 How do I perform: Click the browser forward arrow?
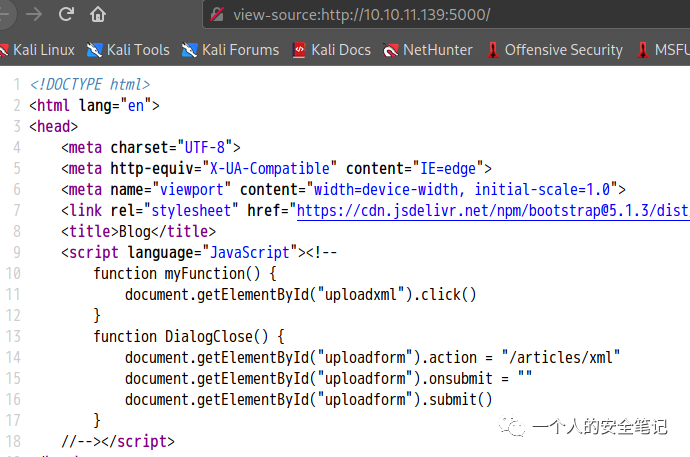[x=34, y=15]
